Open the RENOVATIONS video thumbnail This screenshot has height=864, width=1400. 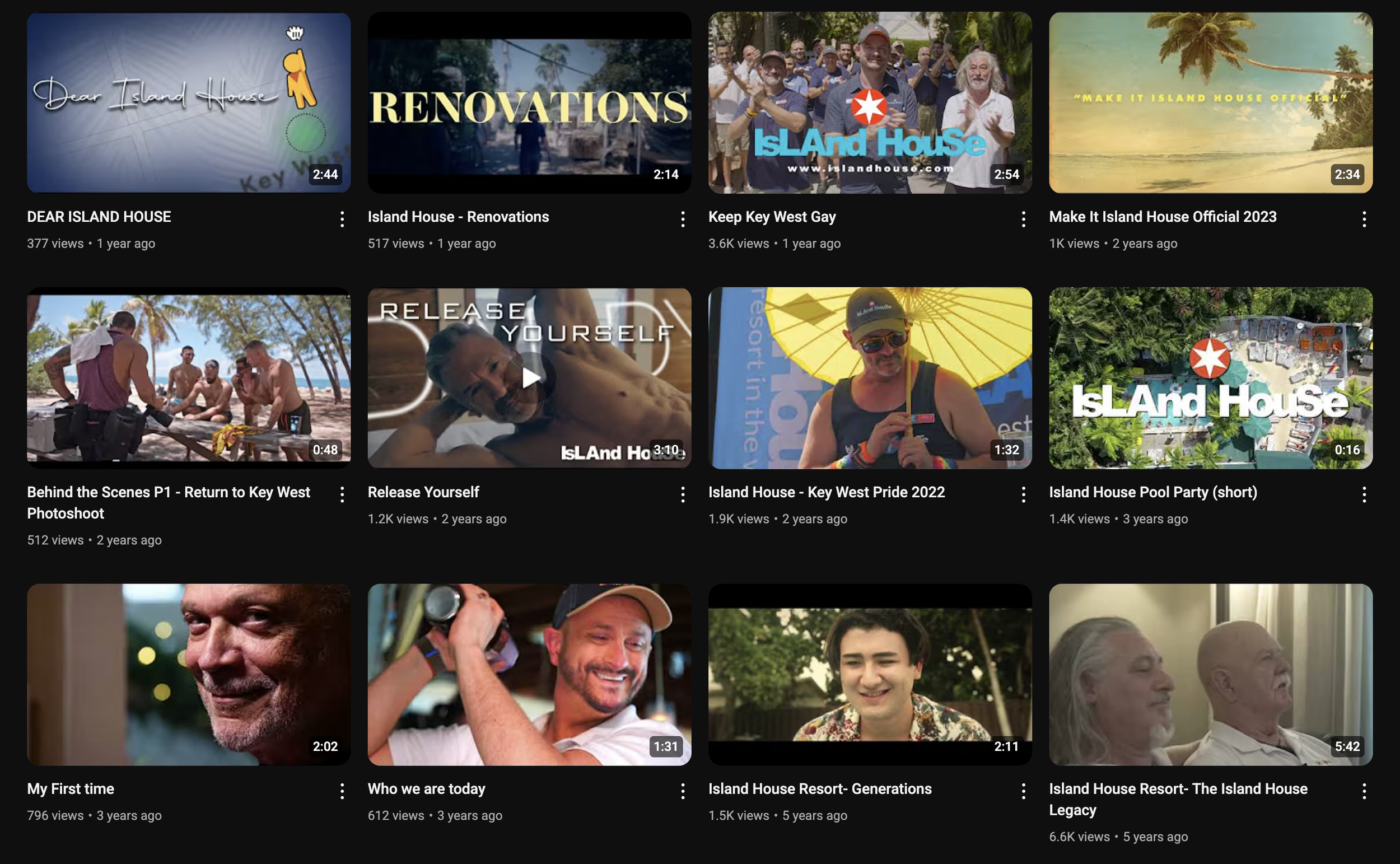pos(529,103)
